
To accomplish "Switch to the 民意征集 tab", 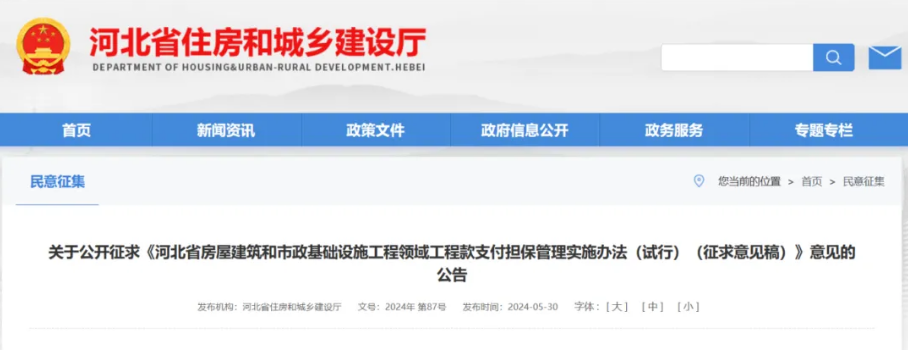I will click(57, 181).
